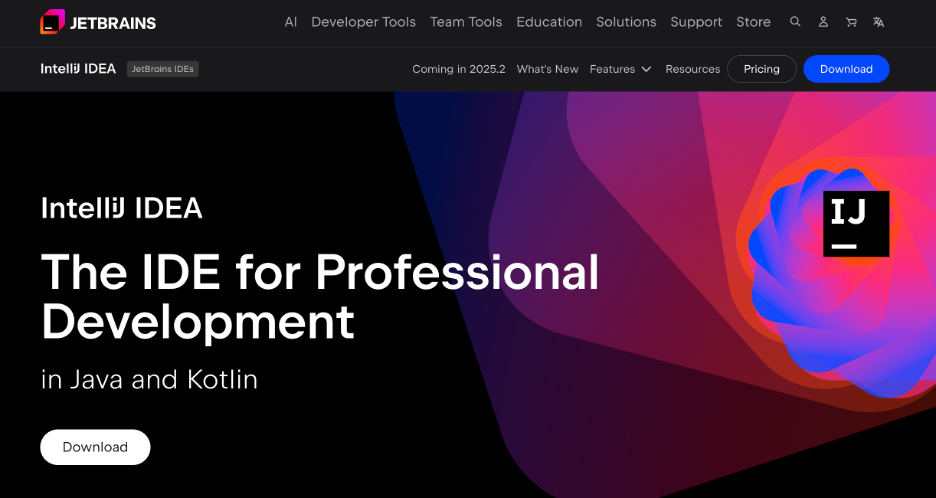Expand the Team Tools menu
This screenshot has width=936, height=498.
466,22
